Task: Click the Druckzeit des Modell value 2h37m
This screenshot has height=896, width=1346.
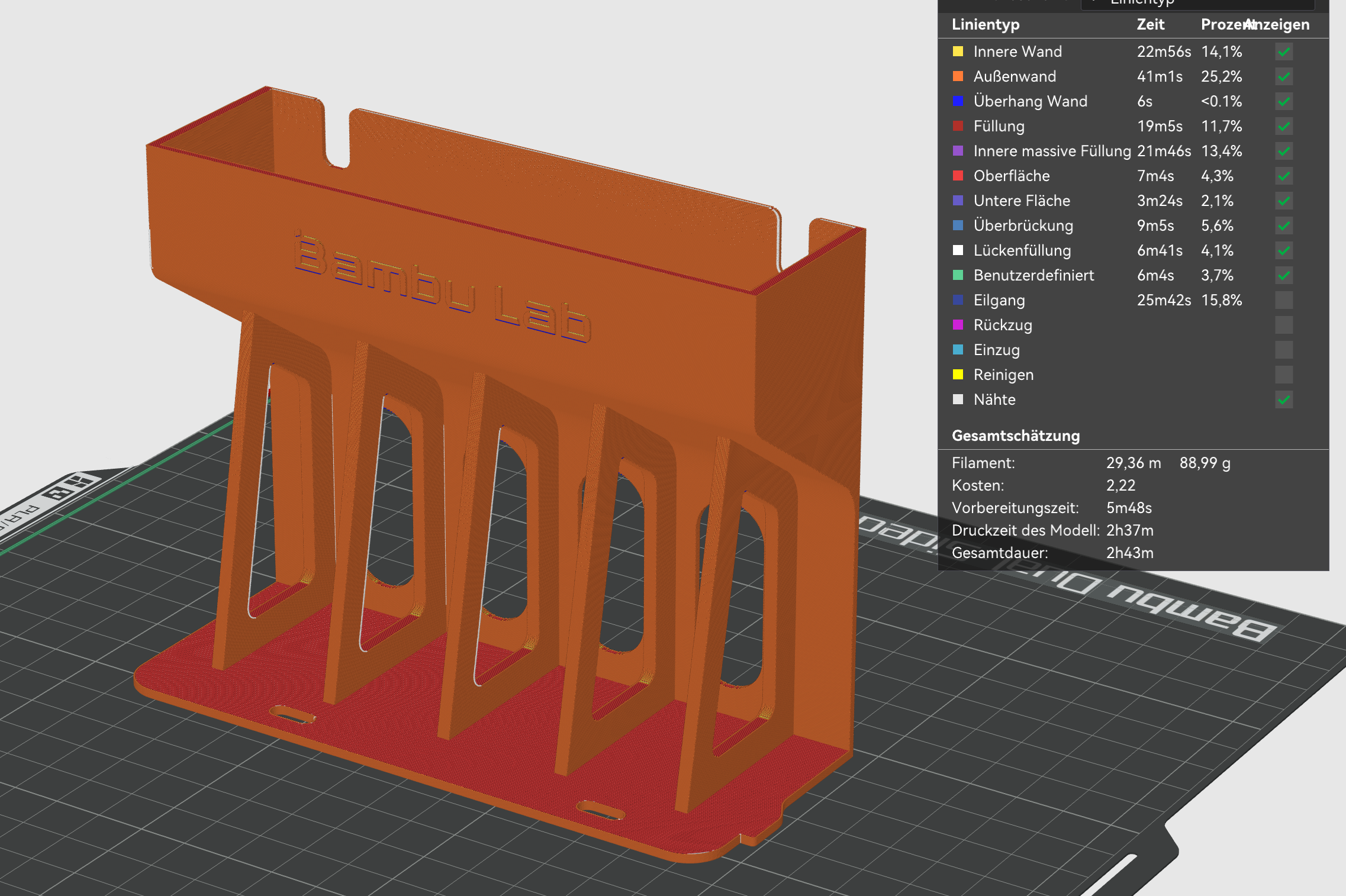Action: (x=1129, y=531)
